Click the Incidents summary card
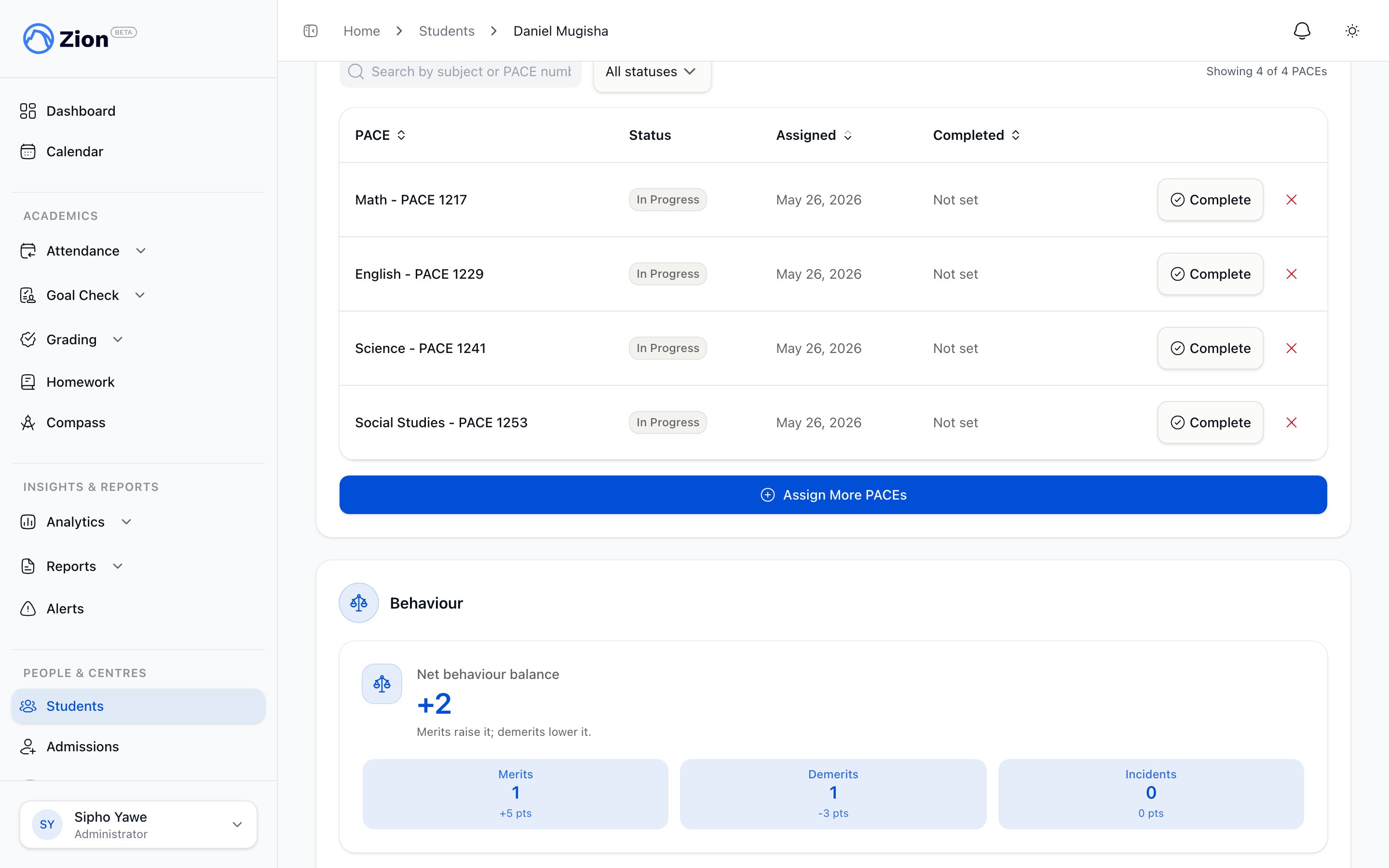 [x=1151, y=794]
